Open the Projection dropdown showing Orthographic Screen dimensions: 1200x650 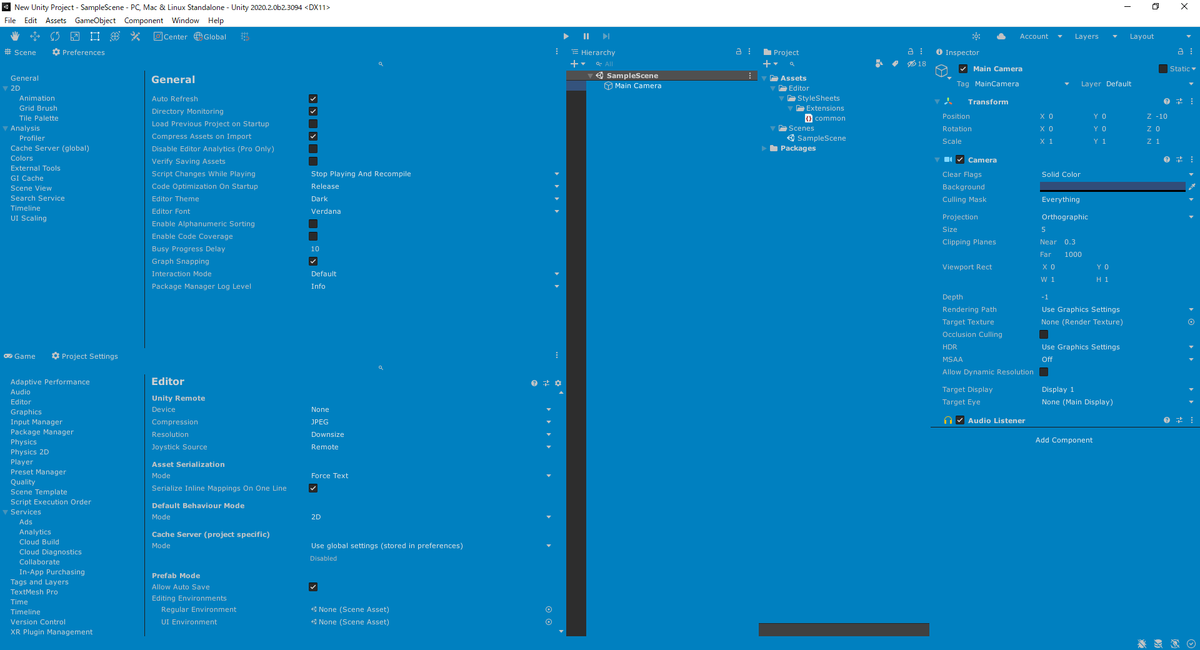click(1117, 217)
